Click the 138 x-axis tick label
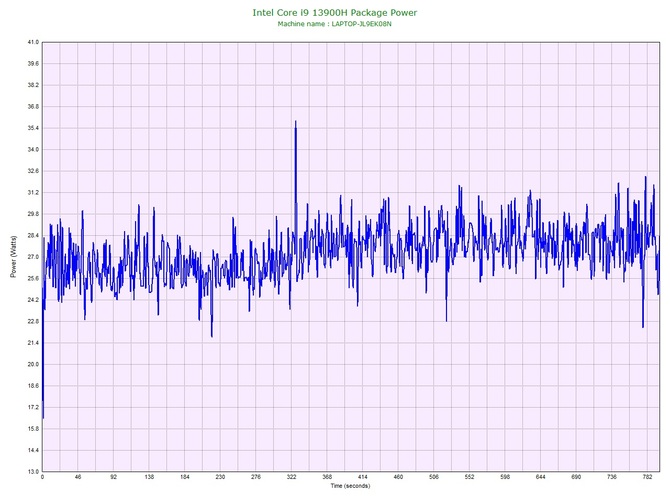 [149, 477]
